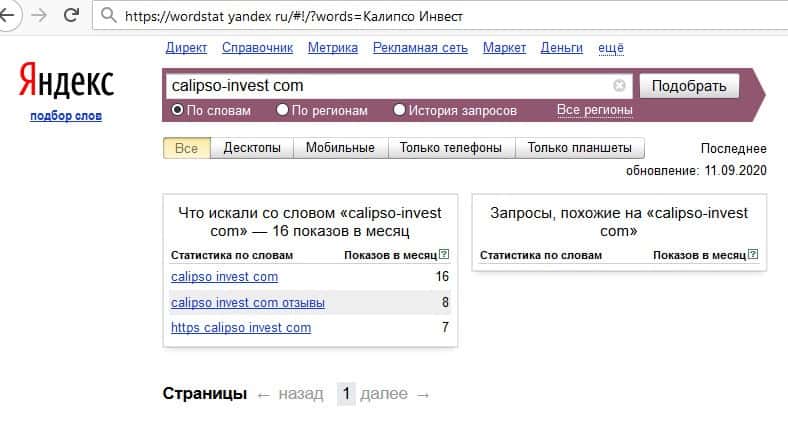Select the 'По регионам' radio button
This screenshot has width=788, height=428.
(283, 110)
